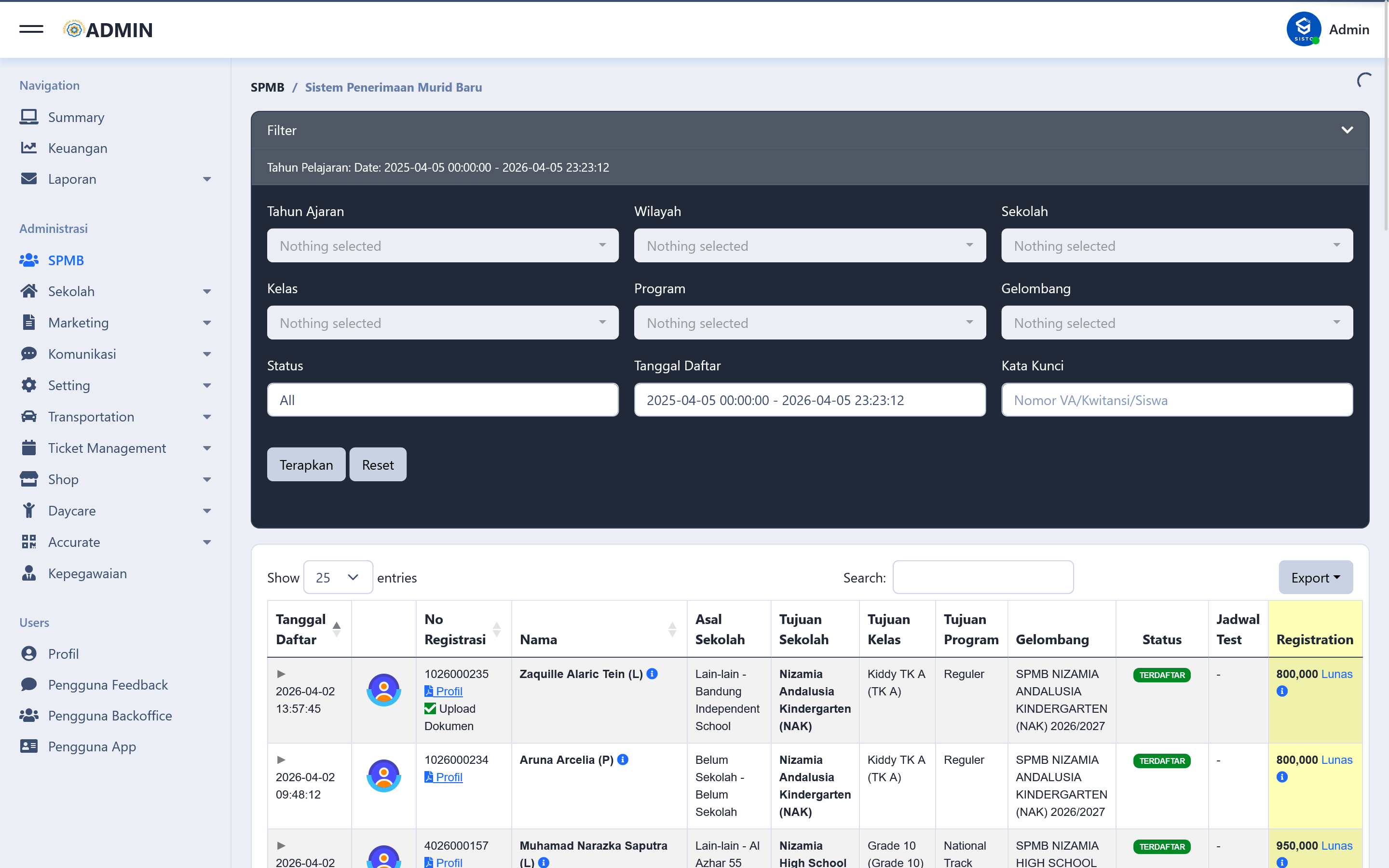The image size is (1389, 868).
Task: Click the Kepegawaian employee icon
Action: click(x=29, y=573)
